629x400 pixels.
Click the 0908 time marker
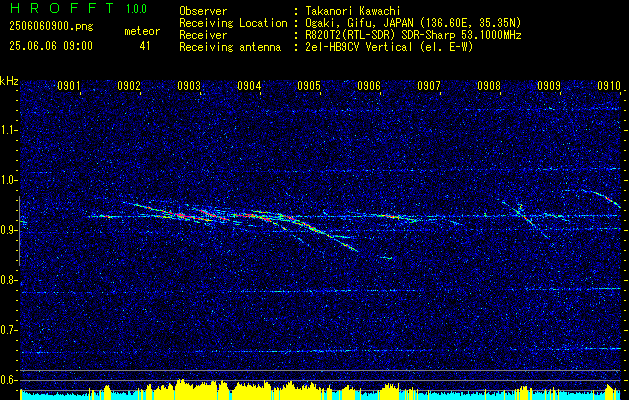489,85
